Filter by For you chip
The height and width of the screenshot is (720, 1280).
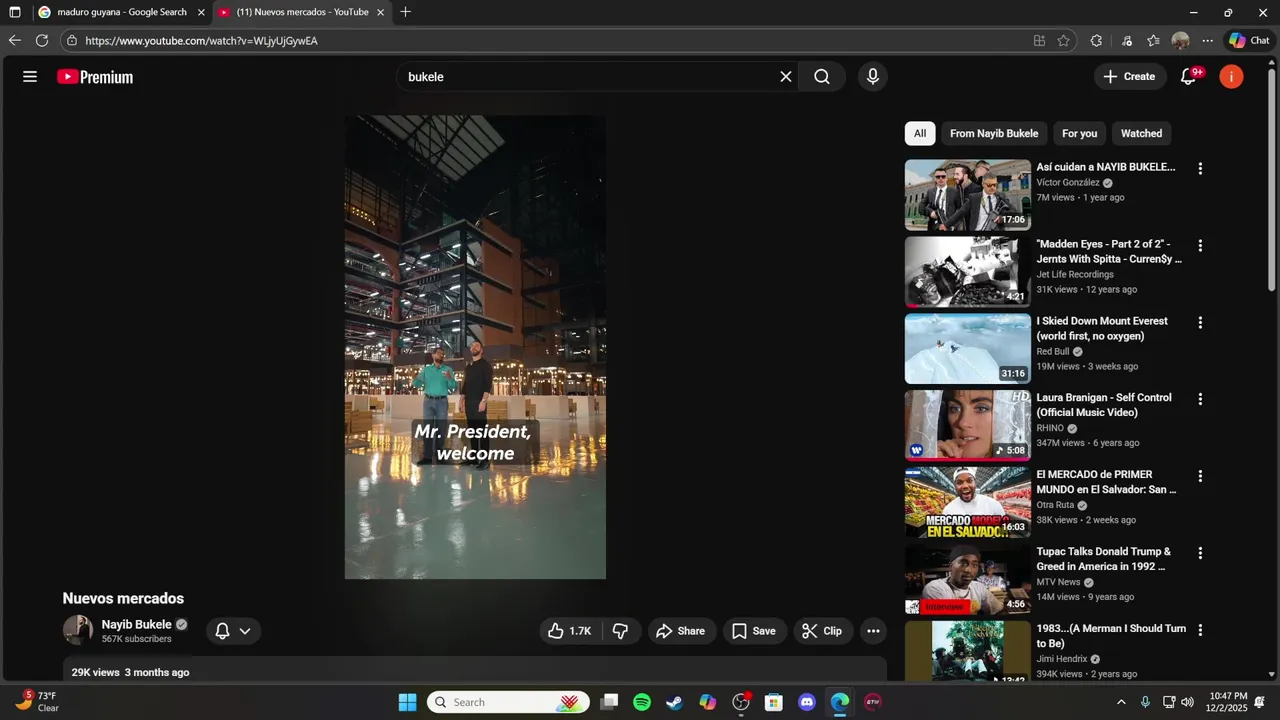1080,133
